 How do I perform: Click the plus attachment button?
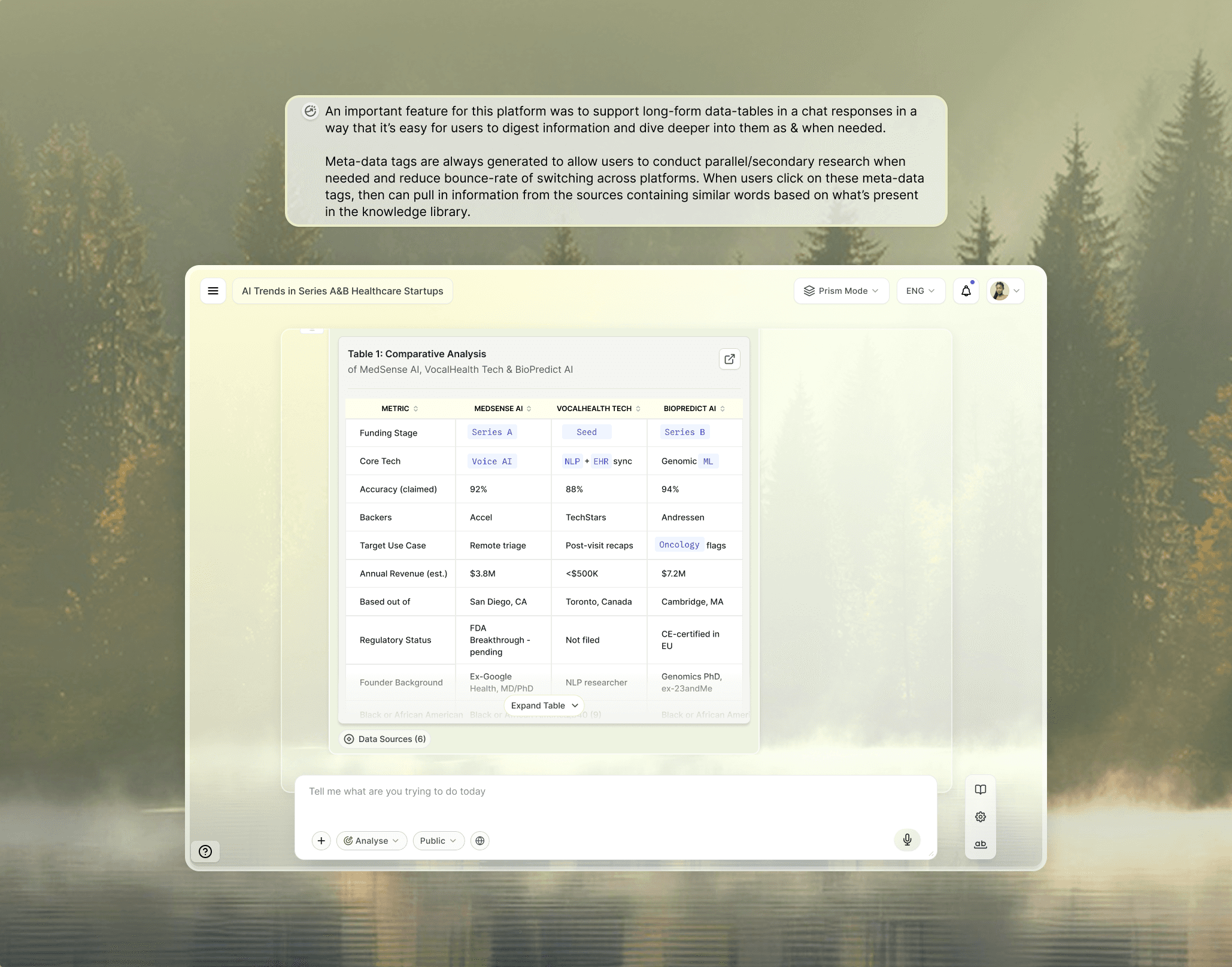(321, 841)
